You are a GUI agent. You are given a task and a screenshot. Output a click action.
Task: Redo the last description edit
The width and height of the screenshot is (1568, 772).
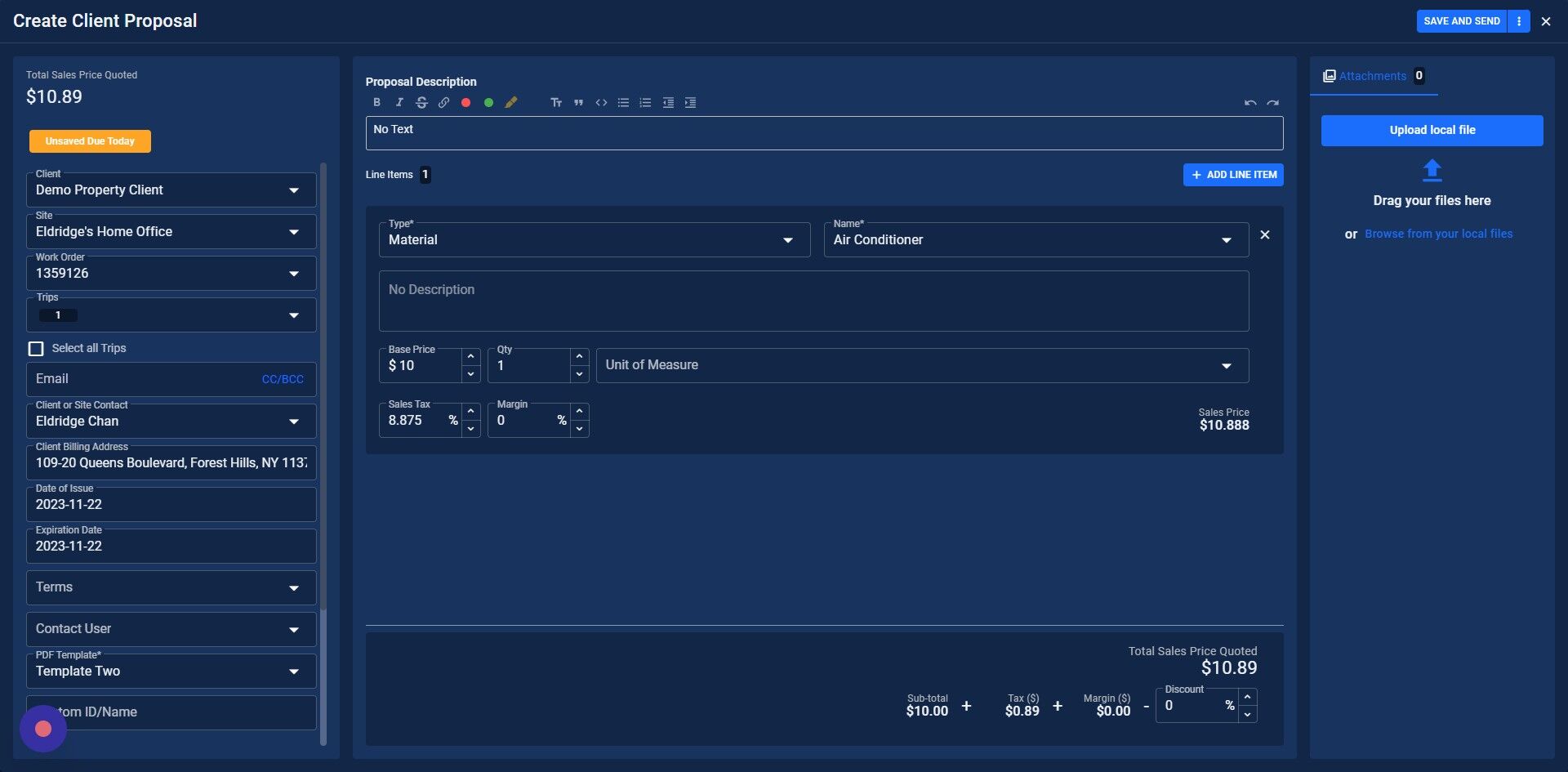(x=1272, y=103)
